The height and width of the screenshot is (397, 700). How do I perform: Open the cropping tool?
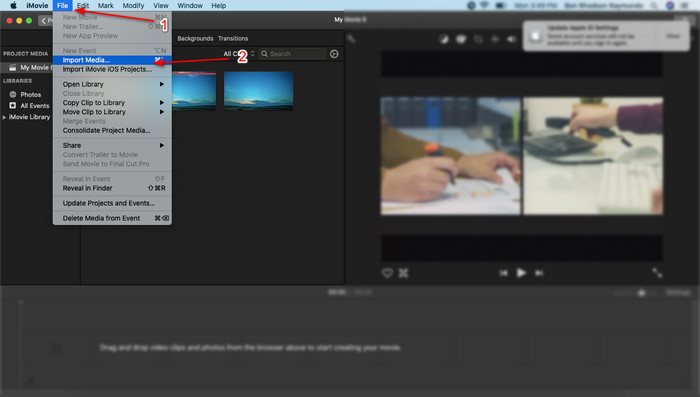point(478,39)
